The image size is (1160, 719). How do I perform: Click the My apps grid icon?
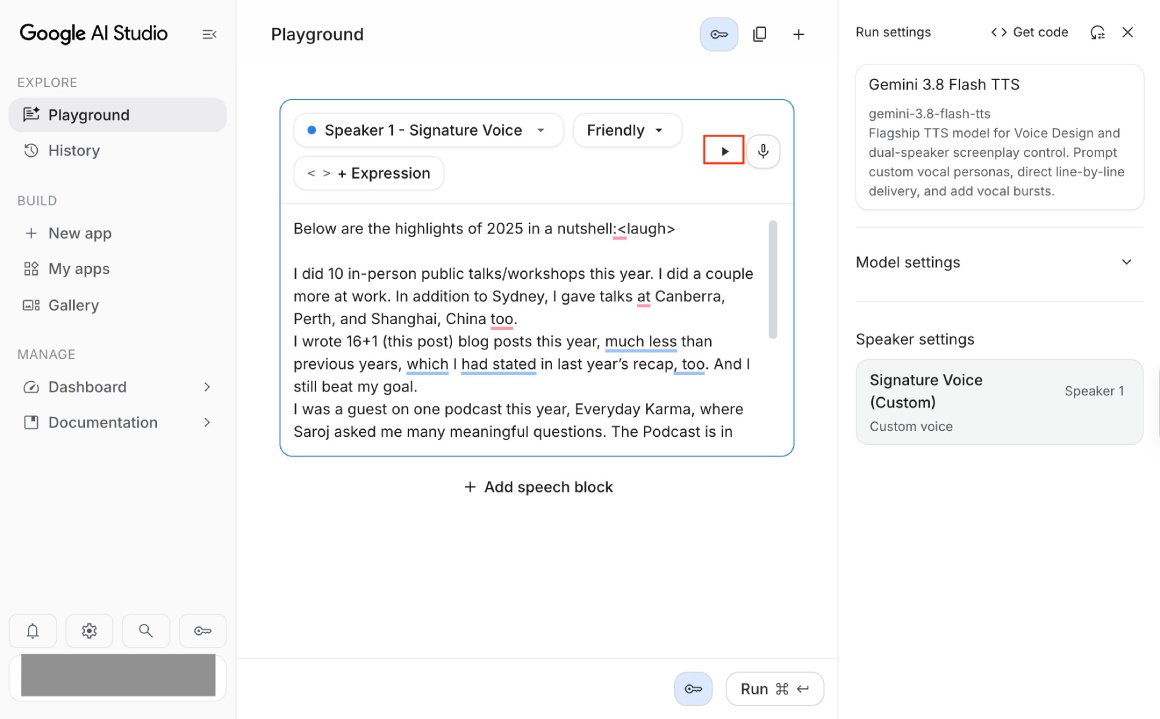coord(31,269)
